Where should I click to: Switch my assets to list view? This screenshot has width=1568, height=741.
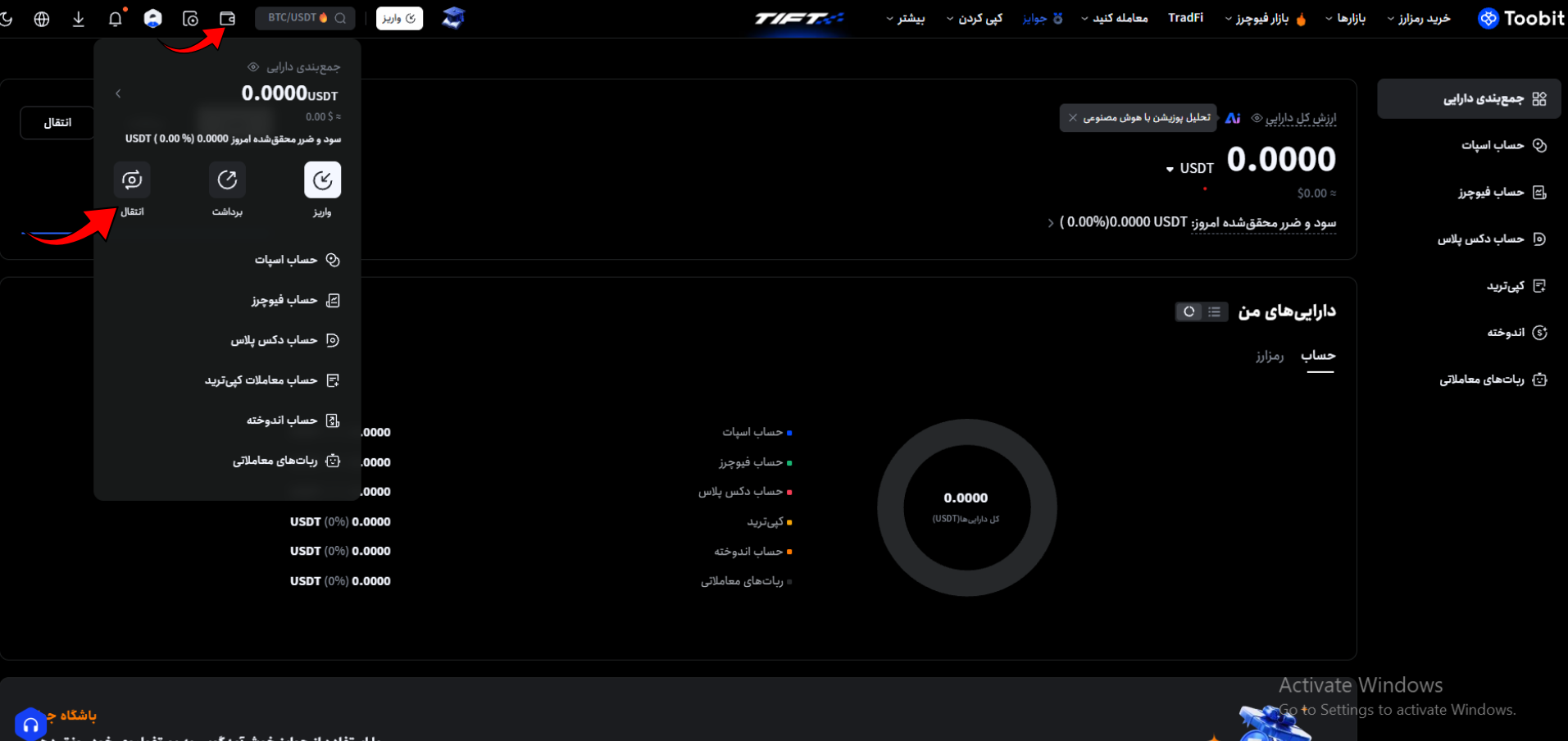tap(1215, 311)
